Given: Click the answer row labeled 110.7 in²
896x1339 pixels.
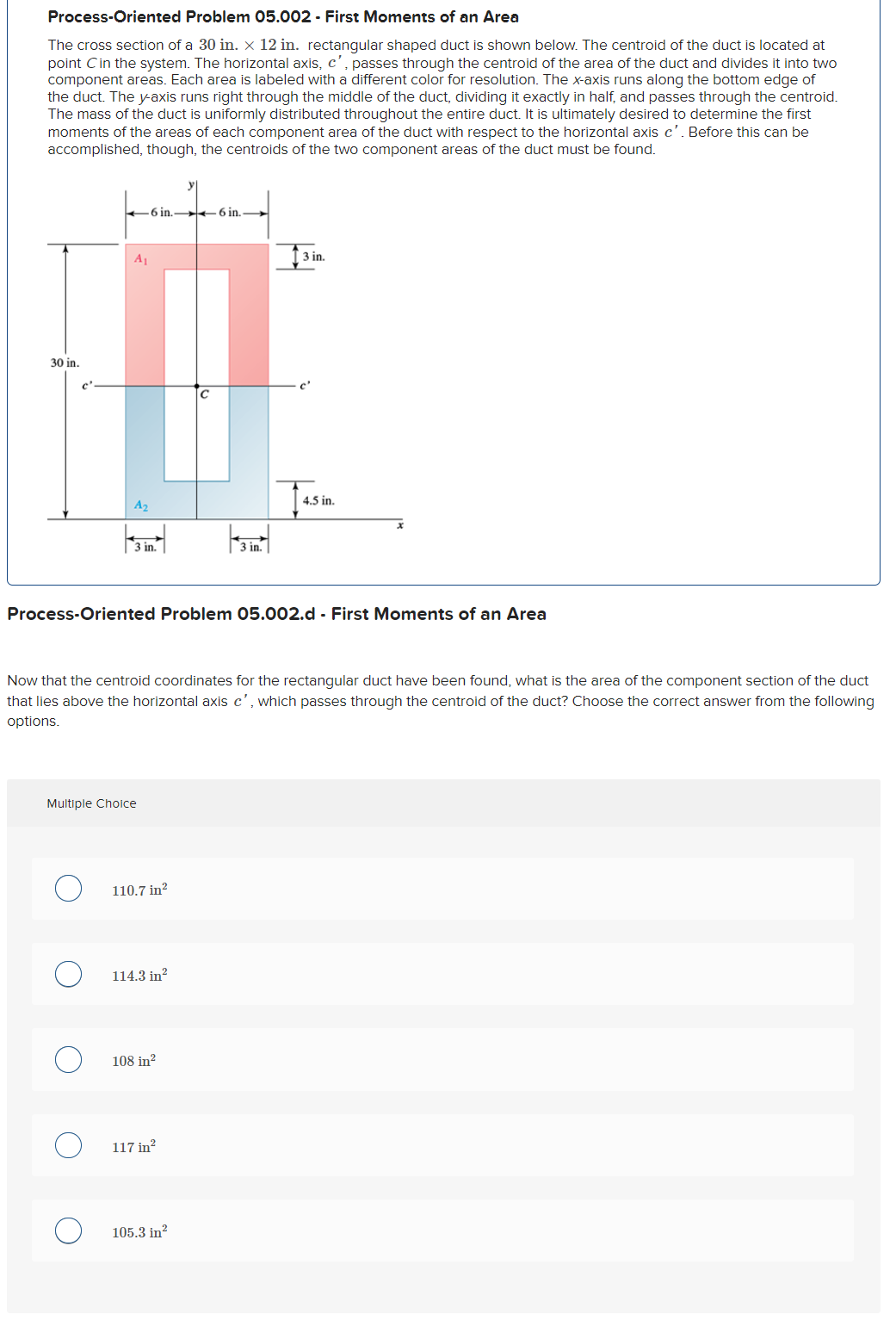Looking at the screenshot, I should click(344, 889).
